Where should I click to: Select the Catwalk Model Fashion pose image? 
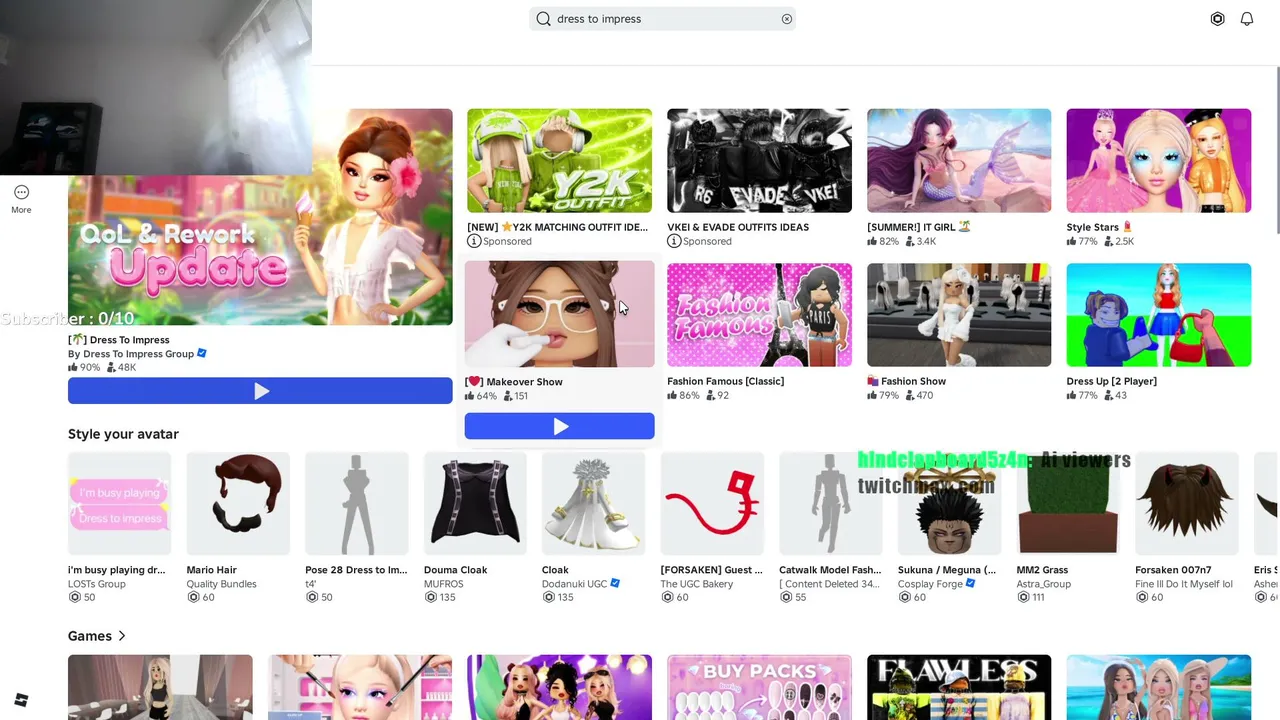tap(831, 504)
